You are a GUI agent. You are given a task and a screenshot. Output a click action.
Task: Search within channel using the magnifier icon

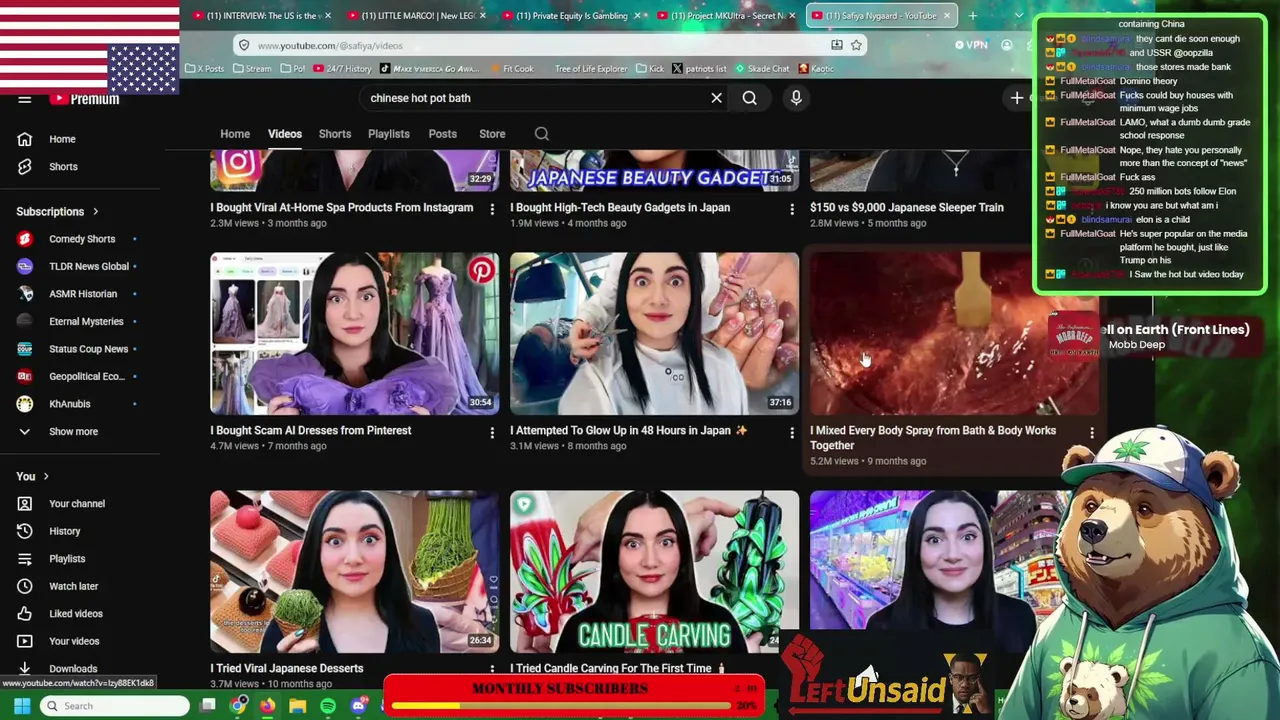541,134
